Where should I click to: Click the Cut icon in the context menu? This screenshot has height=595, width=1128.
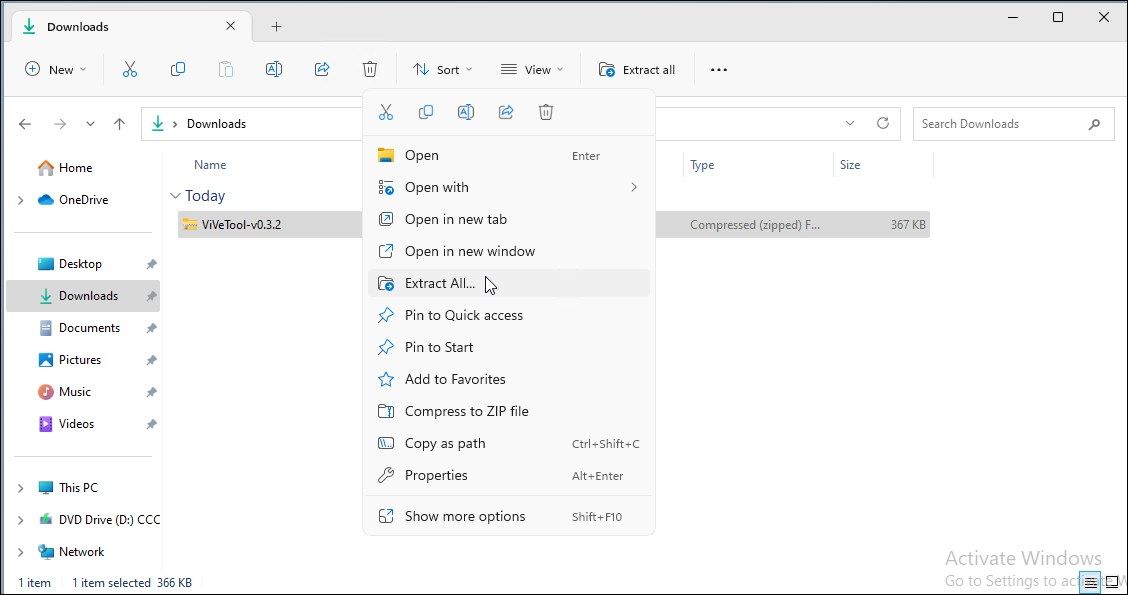[386, 112]
